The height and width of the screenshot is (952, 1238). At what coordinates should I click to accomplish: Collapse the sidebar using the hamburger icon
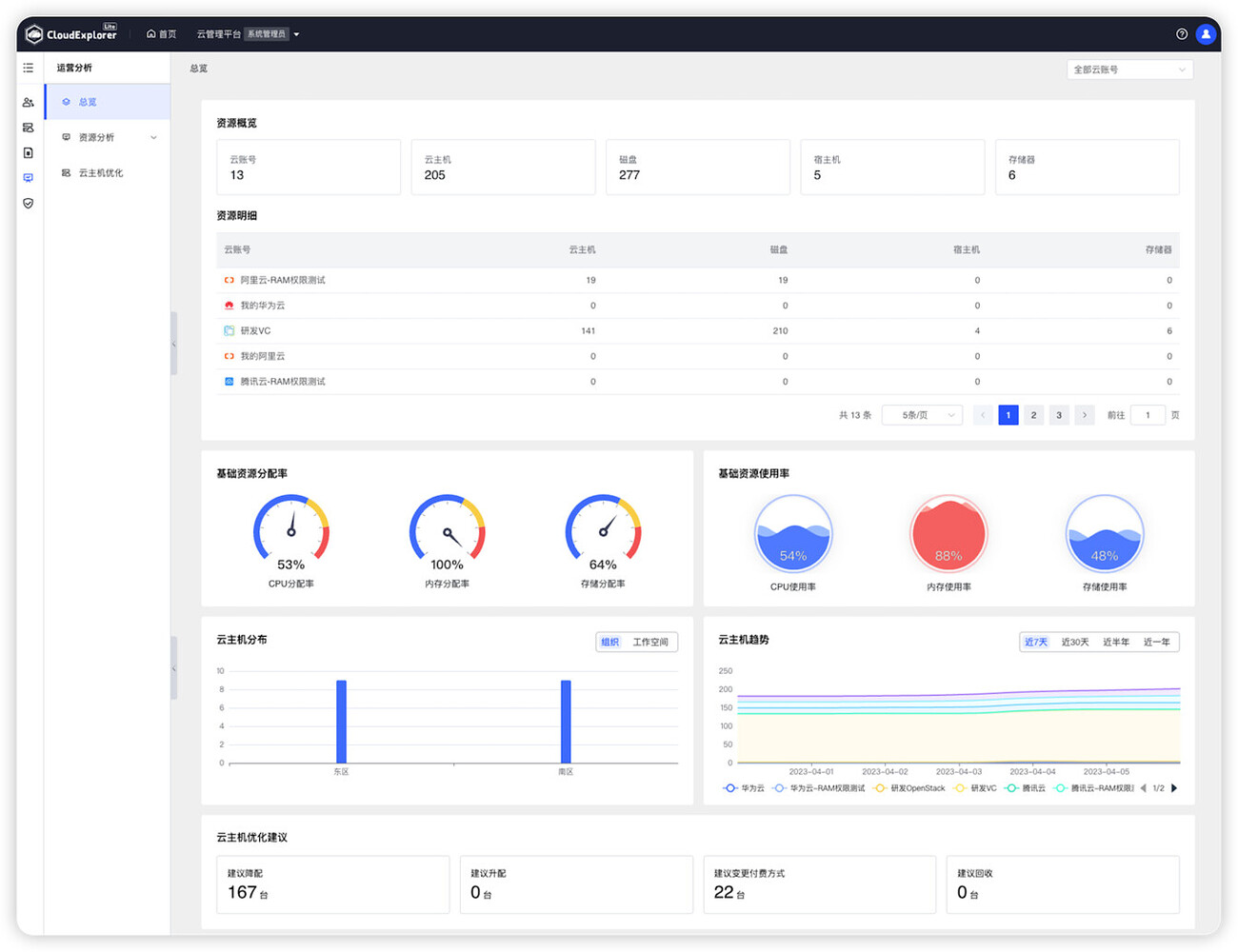pos(28,68)
